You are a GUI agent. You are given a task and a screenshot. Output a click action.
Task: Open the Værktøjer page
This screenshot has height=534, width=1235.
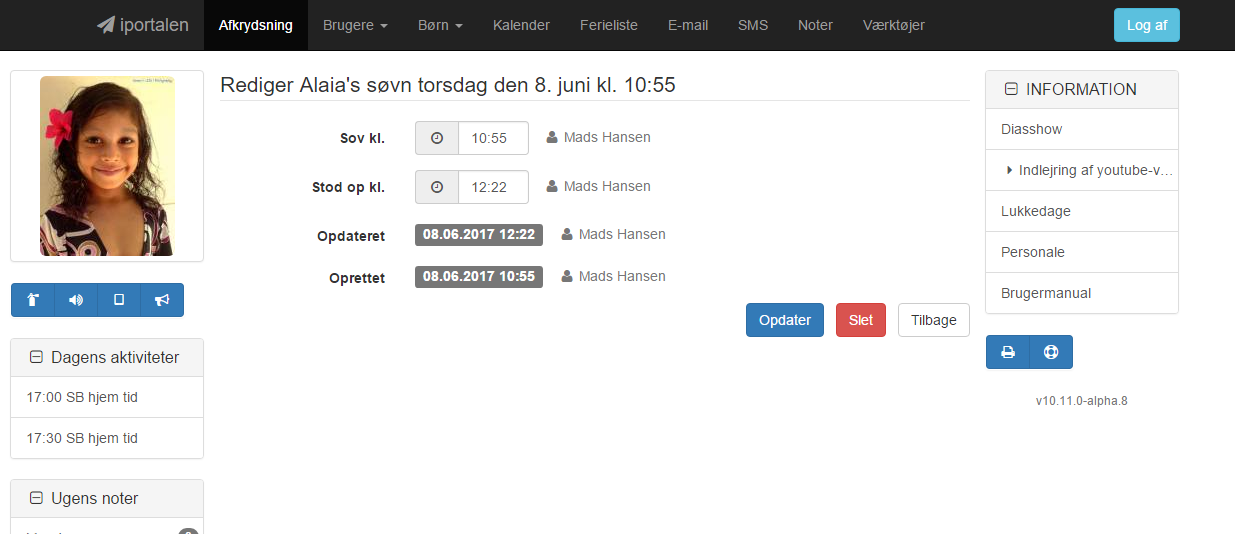tap(894, 25)
